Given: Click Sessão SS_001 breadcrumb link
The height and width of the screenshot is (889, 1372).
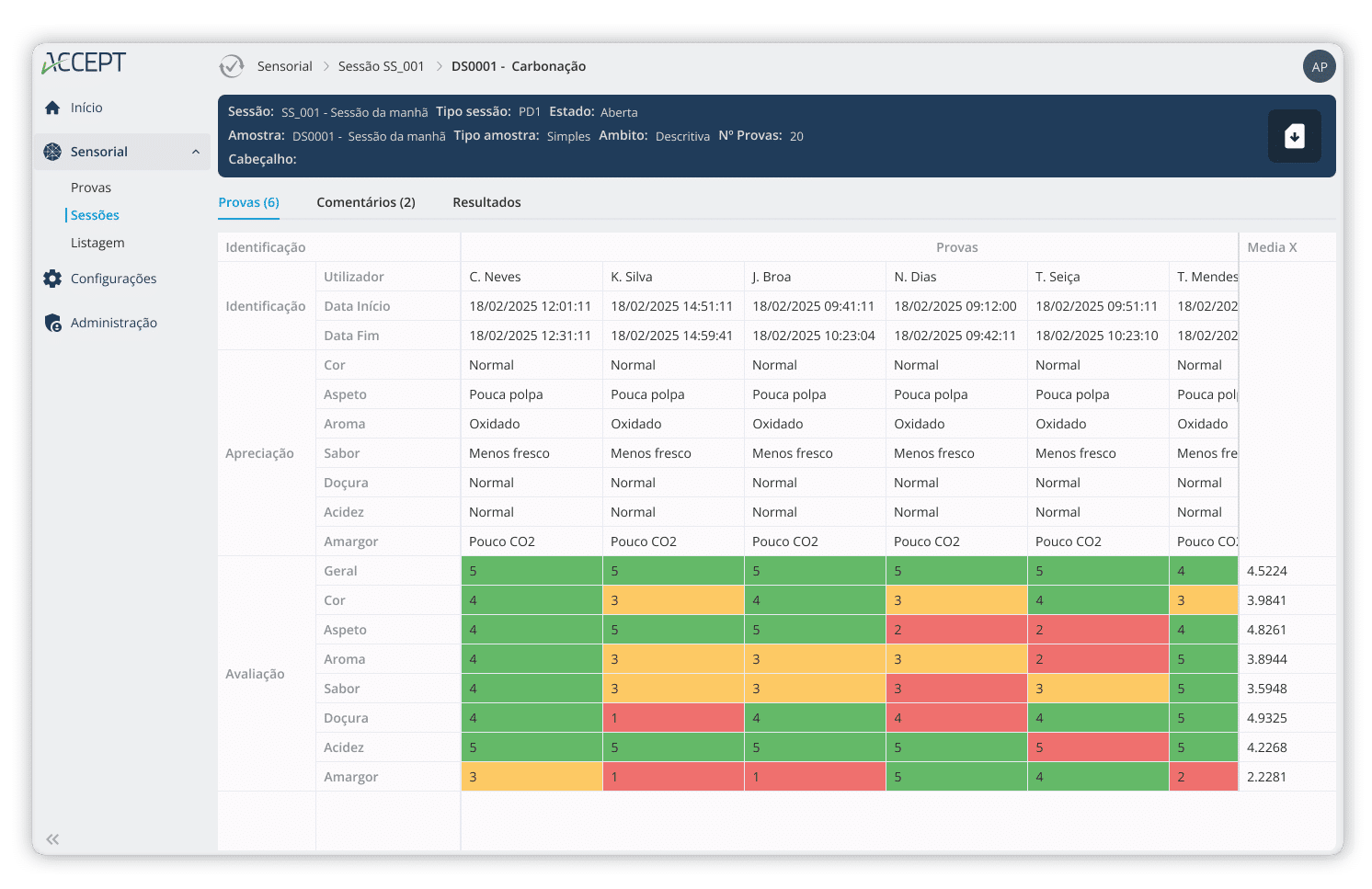Looking at the screenshot, I should coord(381,66).
